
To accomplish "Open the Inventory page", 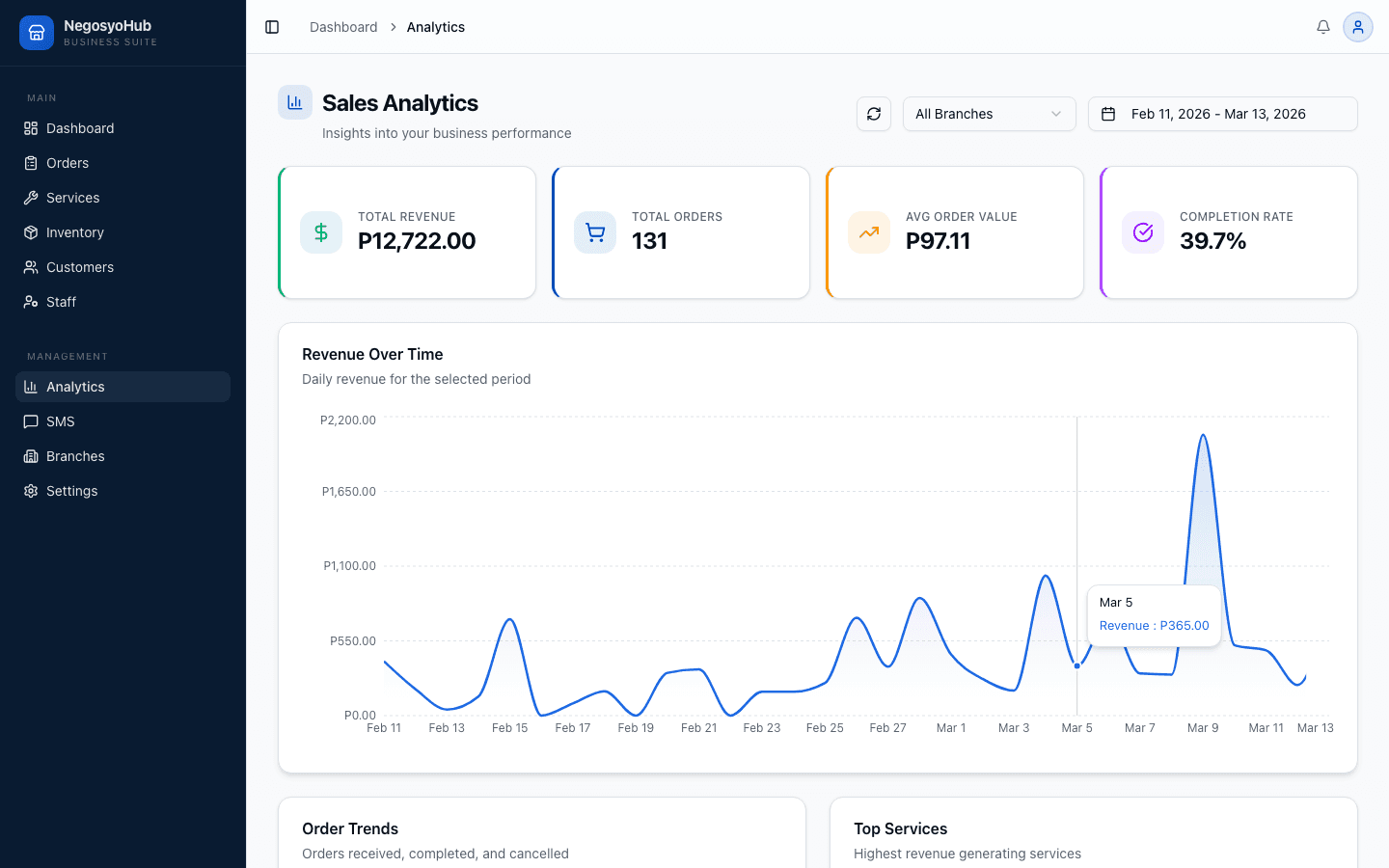I will [x=75, y=231].
